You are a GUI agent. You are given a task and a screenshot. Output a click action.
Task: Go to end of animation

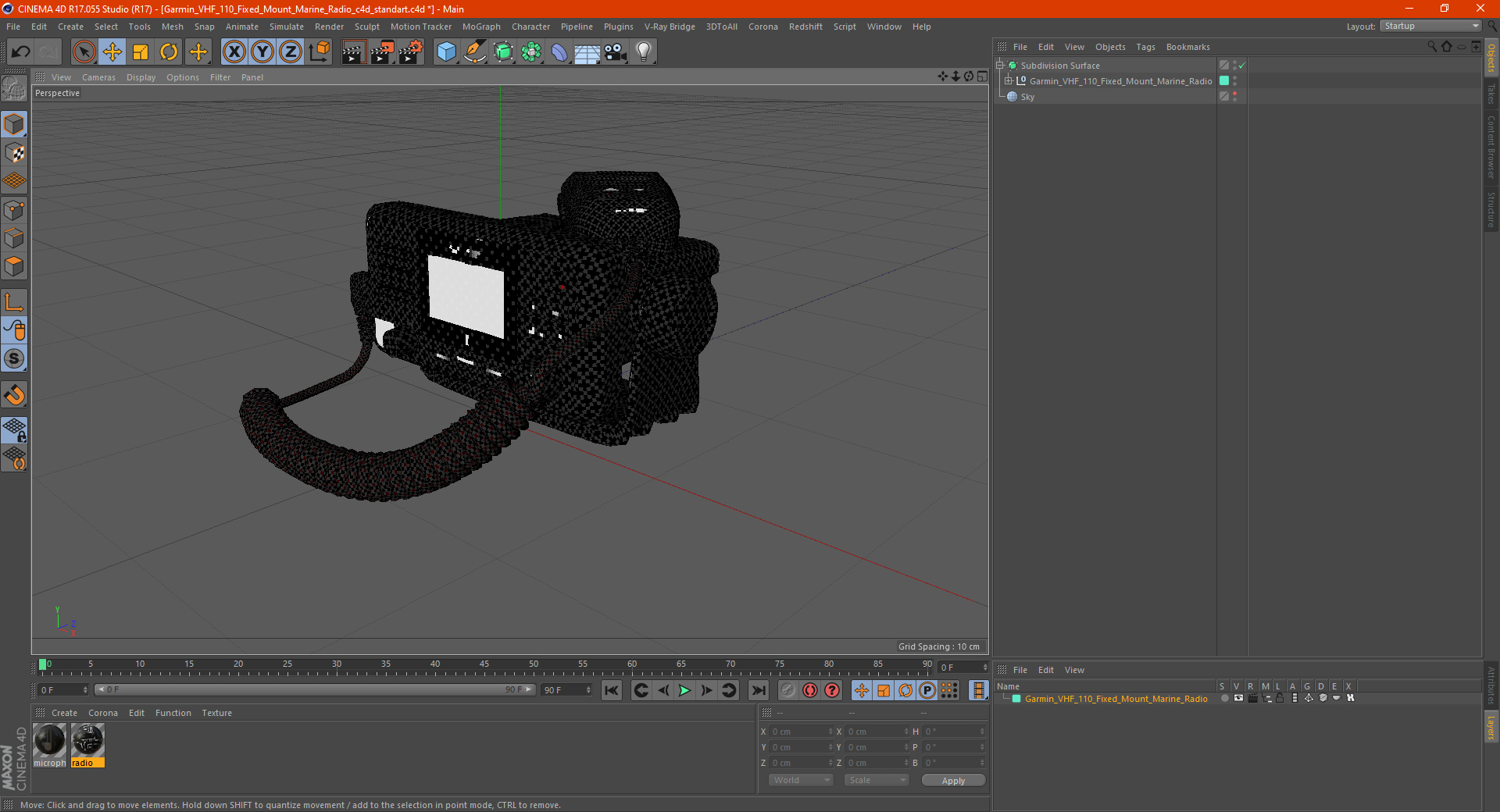(x=759, y=690)
